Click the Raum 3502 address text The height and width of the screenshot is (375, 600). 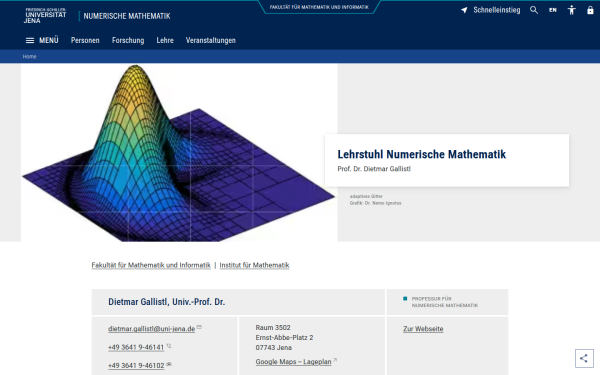click(273, 328)
